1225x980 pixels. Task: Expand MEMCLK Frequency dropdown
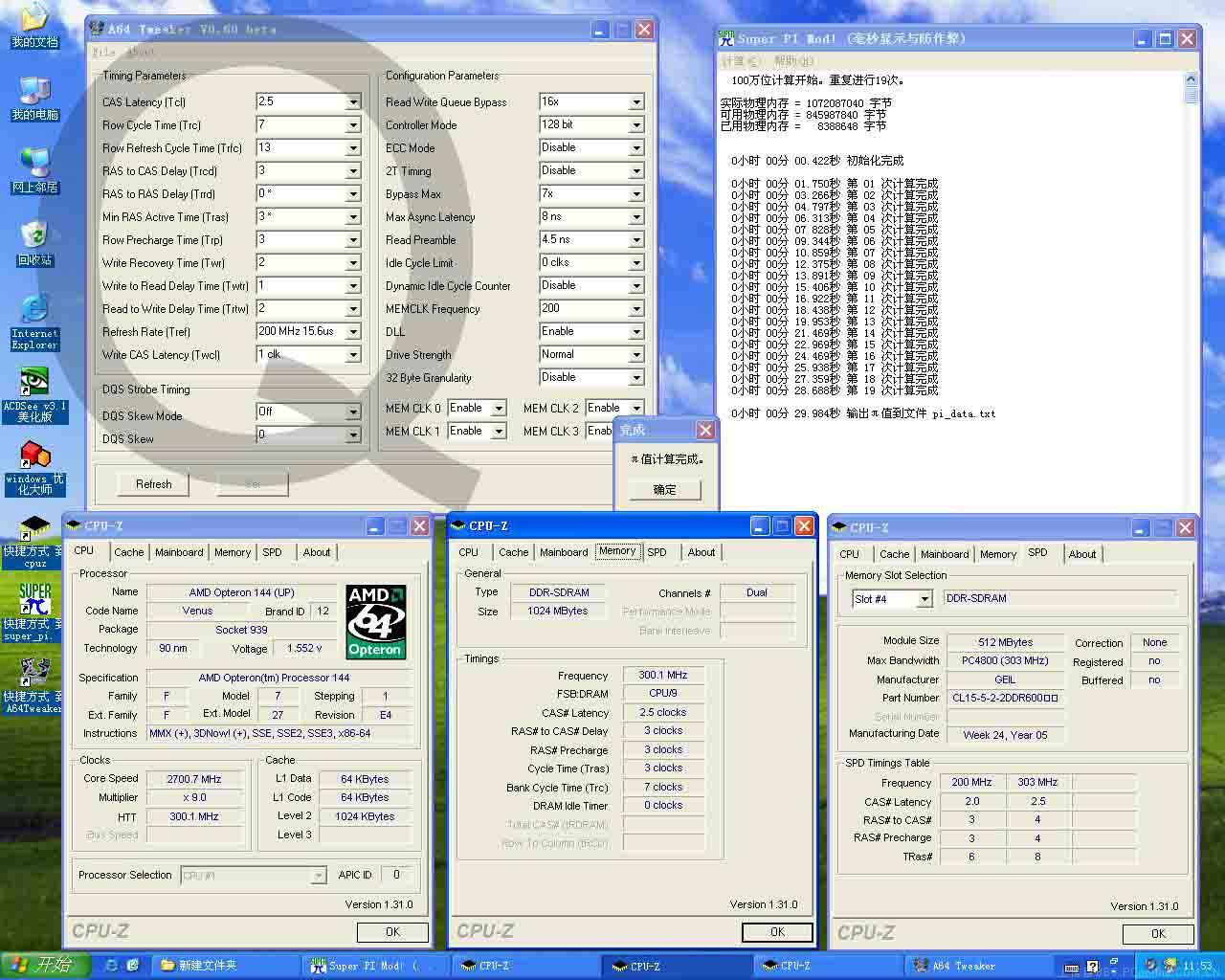pos(636,309)
